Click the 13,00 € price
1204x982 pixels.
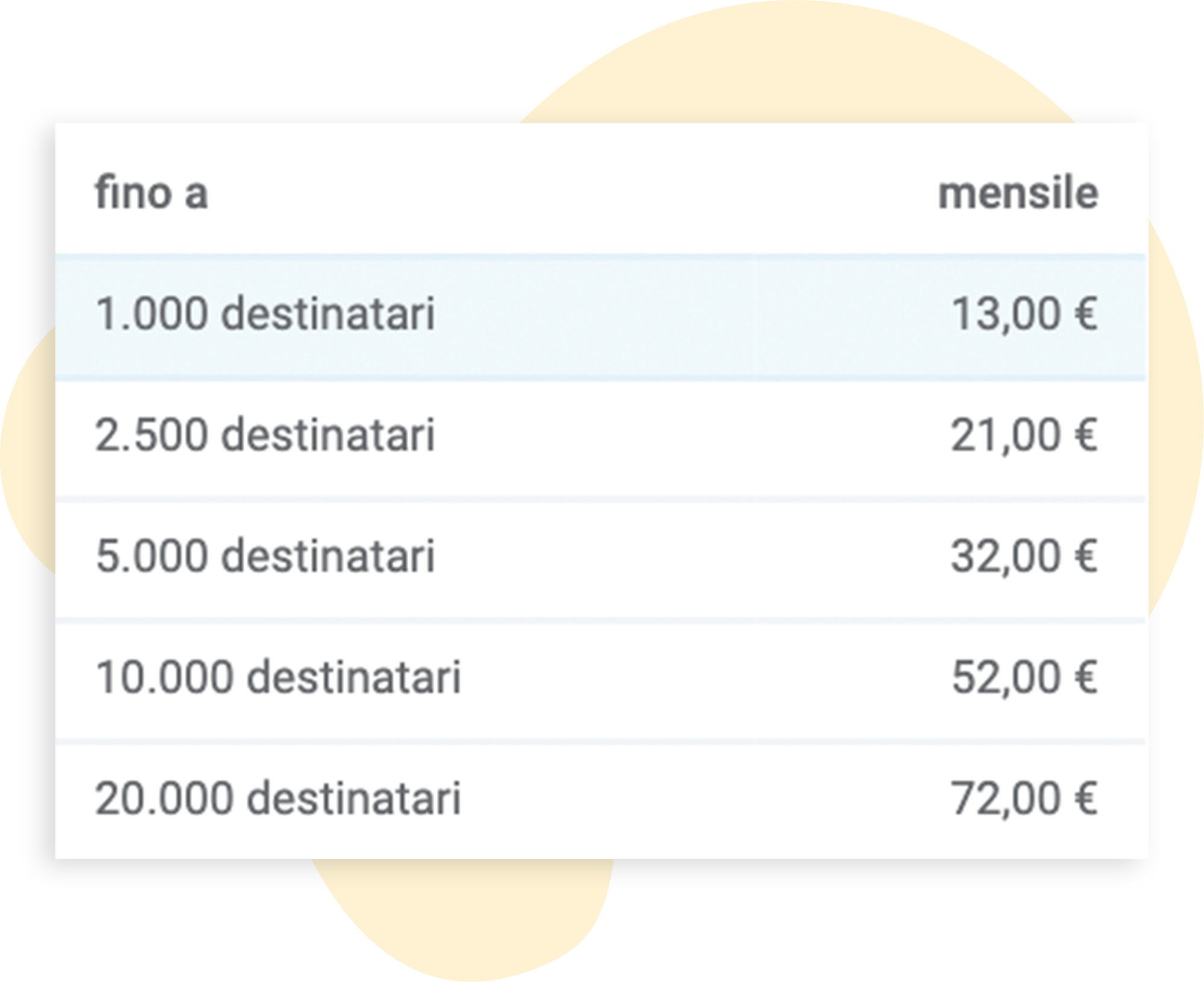[x=1025, y=313]
